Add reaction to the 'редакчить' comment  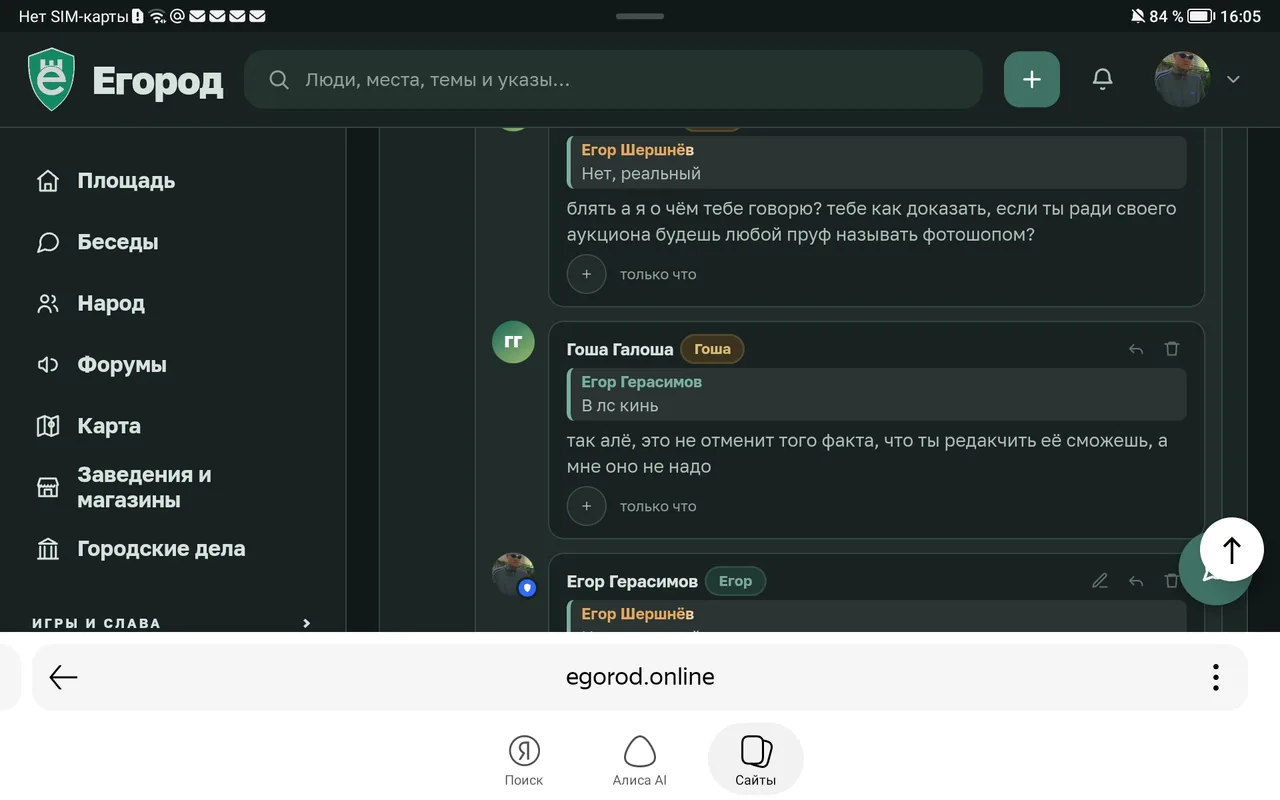[587, 506]
